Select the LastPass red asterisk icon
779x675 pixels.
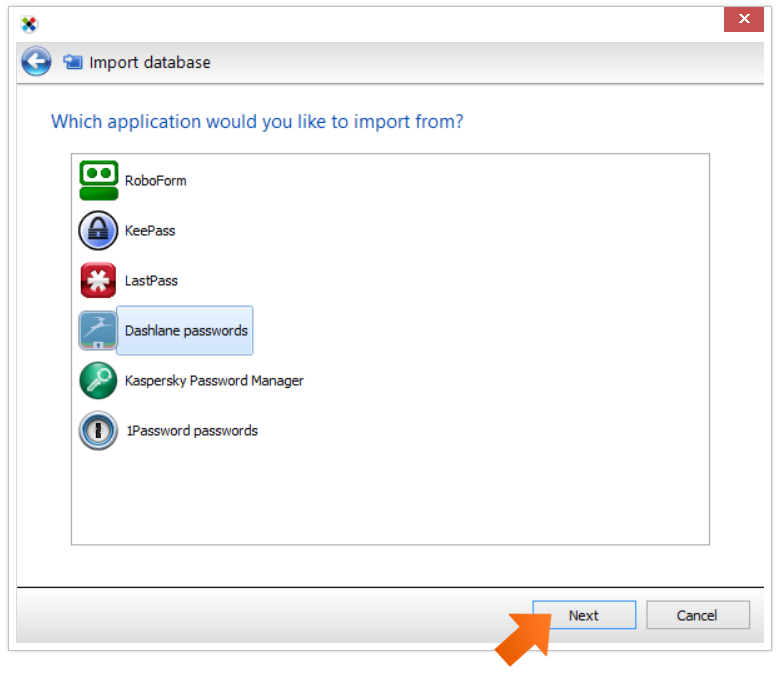click(x=98, y=281)
